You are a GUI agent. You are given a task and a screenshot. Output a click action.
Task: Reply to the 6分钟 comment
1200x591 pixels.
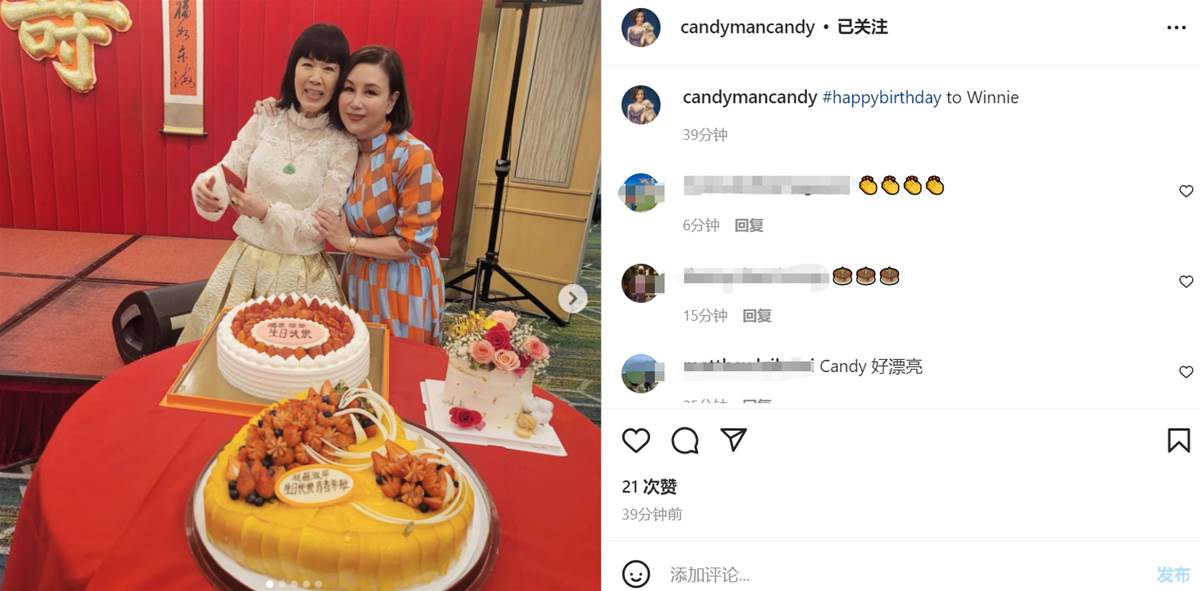tap(749, 225)
